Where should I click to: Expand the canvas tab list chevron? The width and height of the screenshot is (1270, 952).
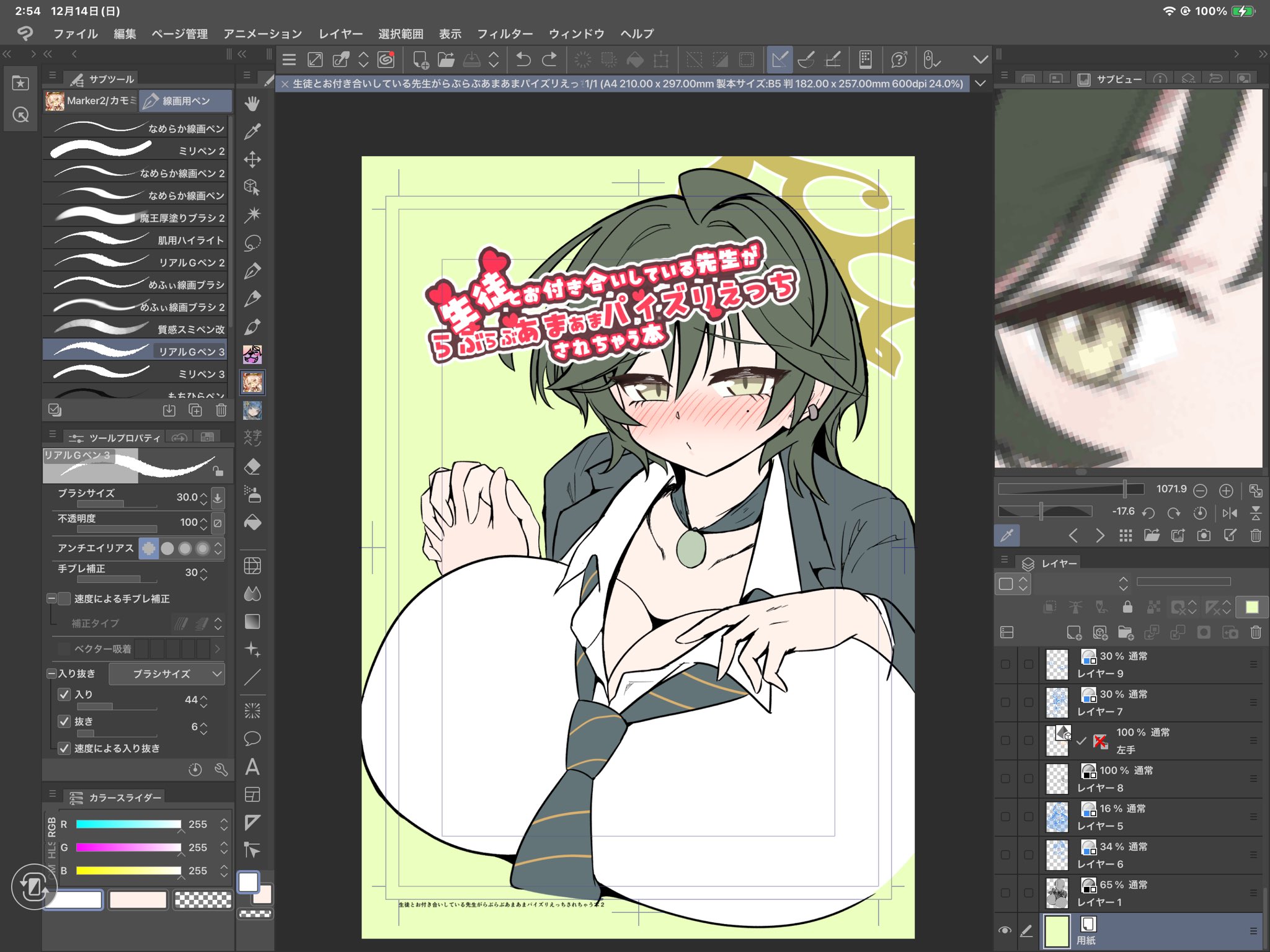click(980, 84)
